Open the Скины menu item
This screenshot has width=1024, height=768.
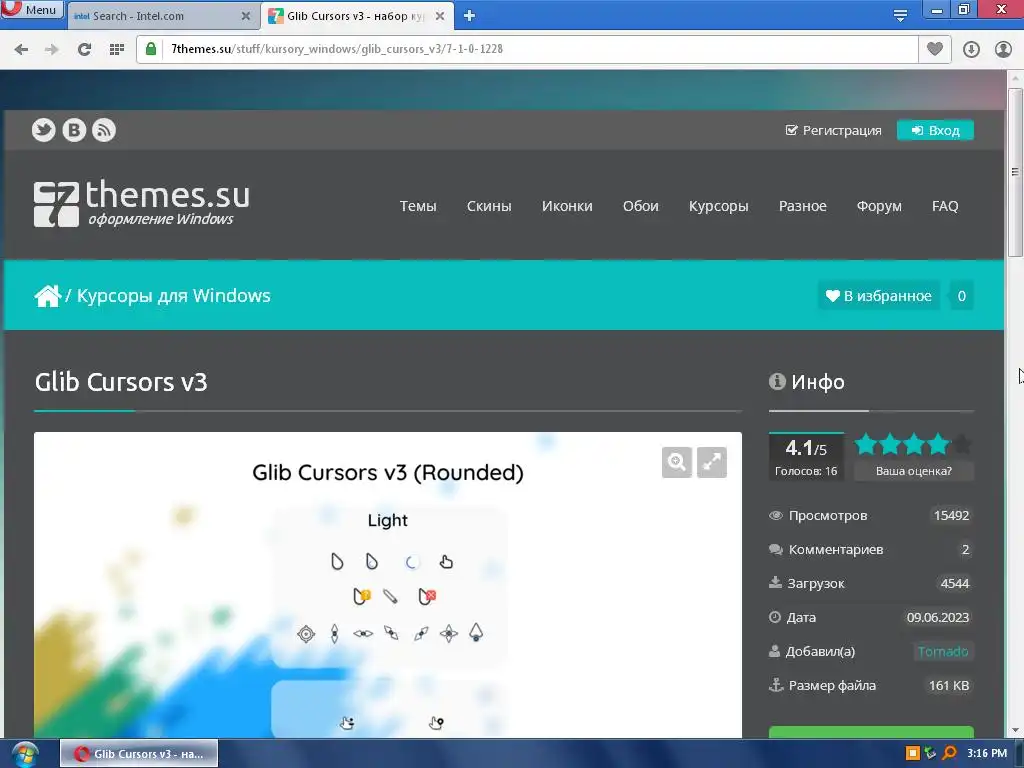489,206
